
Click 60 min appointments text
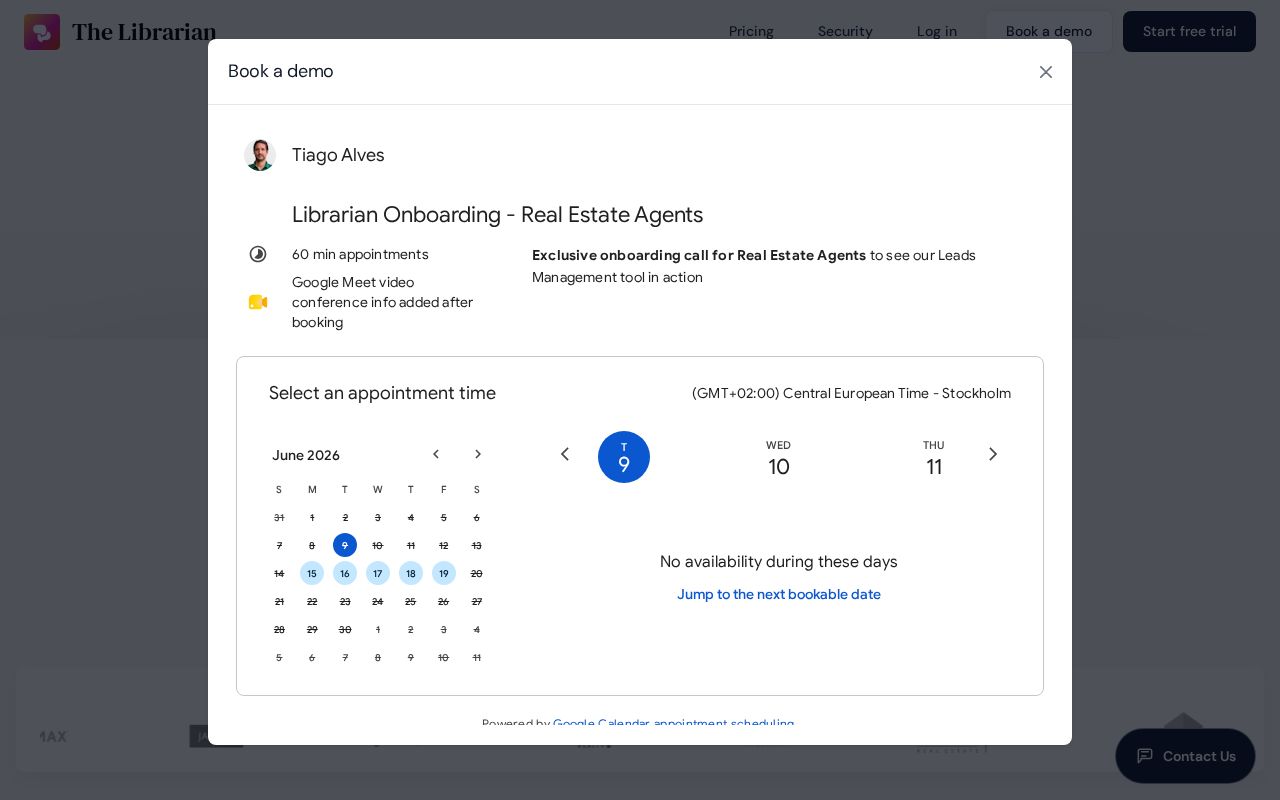pos(360,254)
